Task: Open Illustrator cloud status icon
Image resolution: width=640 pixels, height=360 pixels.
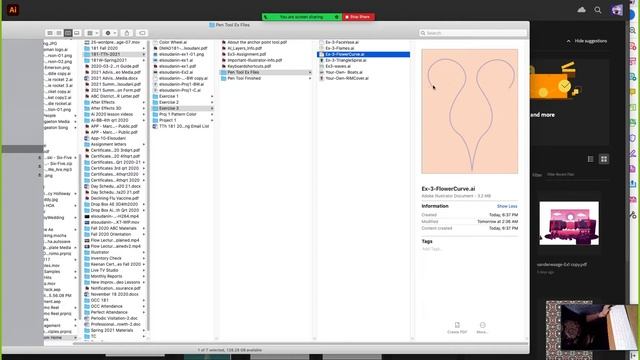Action: point(581,10)
